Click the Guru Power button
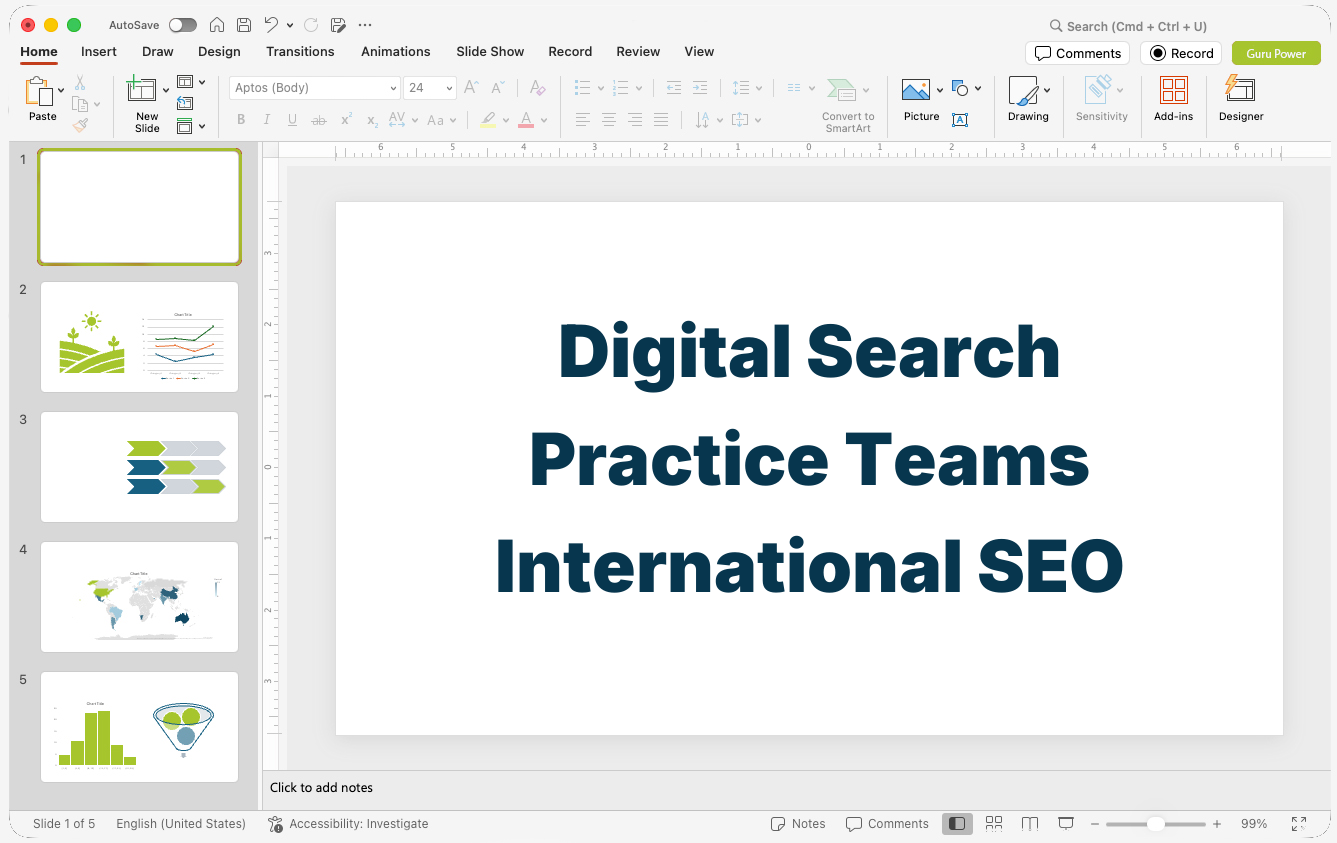Screen dimensions: 1337x843 [x=1276, y=53]
